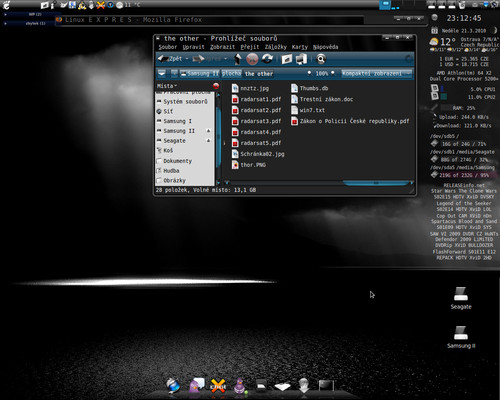This screenshot has height=400, width=500.
Task: Eject the Samsung II drive in sidebar
Action: click(209, 131)
